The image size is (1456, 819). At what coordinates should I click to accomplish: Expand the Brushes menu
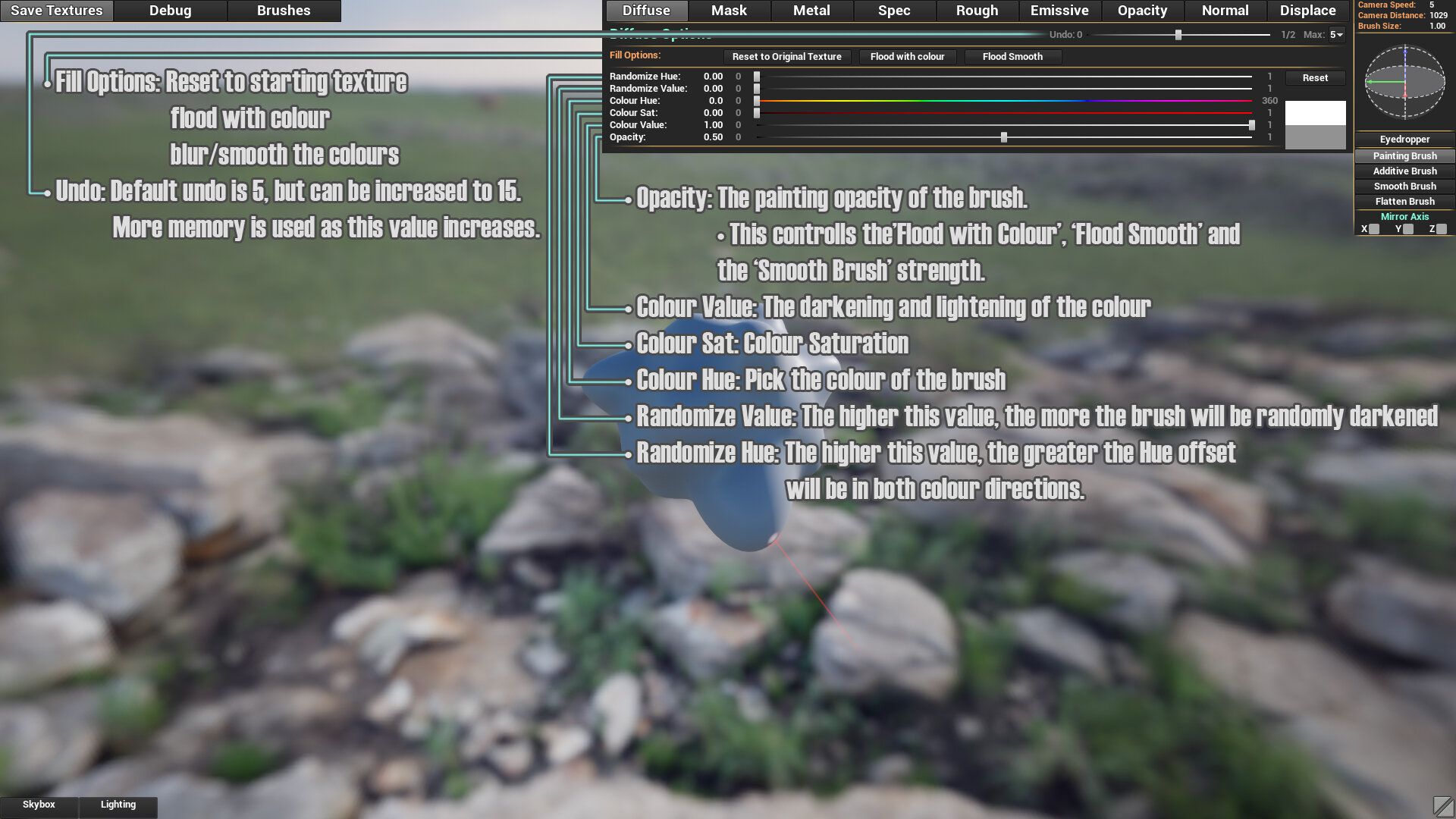coord(281,10)
